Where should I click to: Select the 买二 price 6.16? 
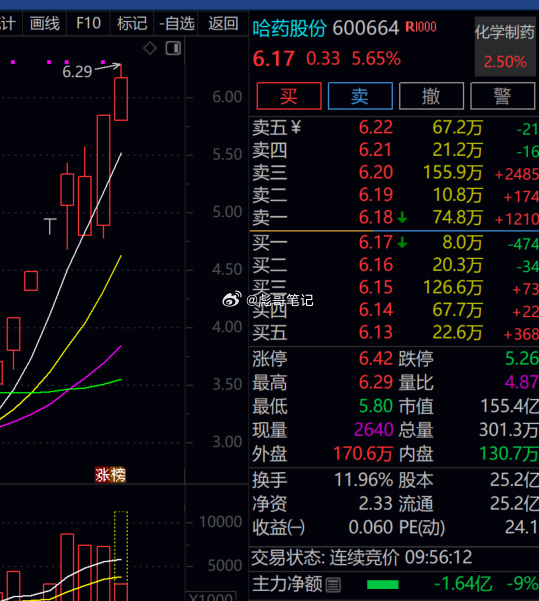(376, 265)
